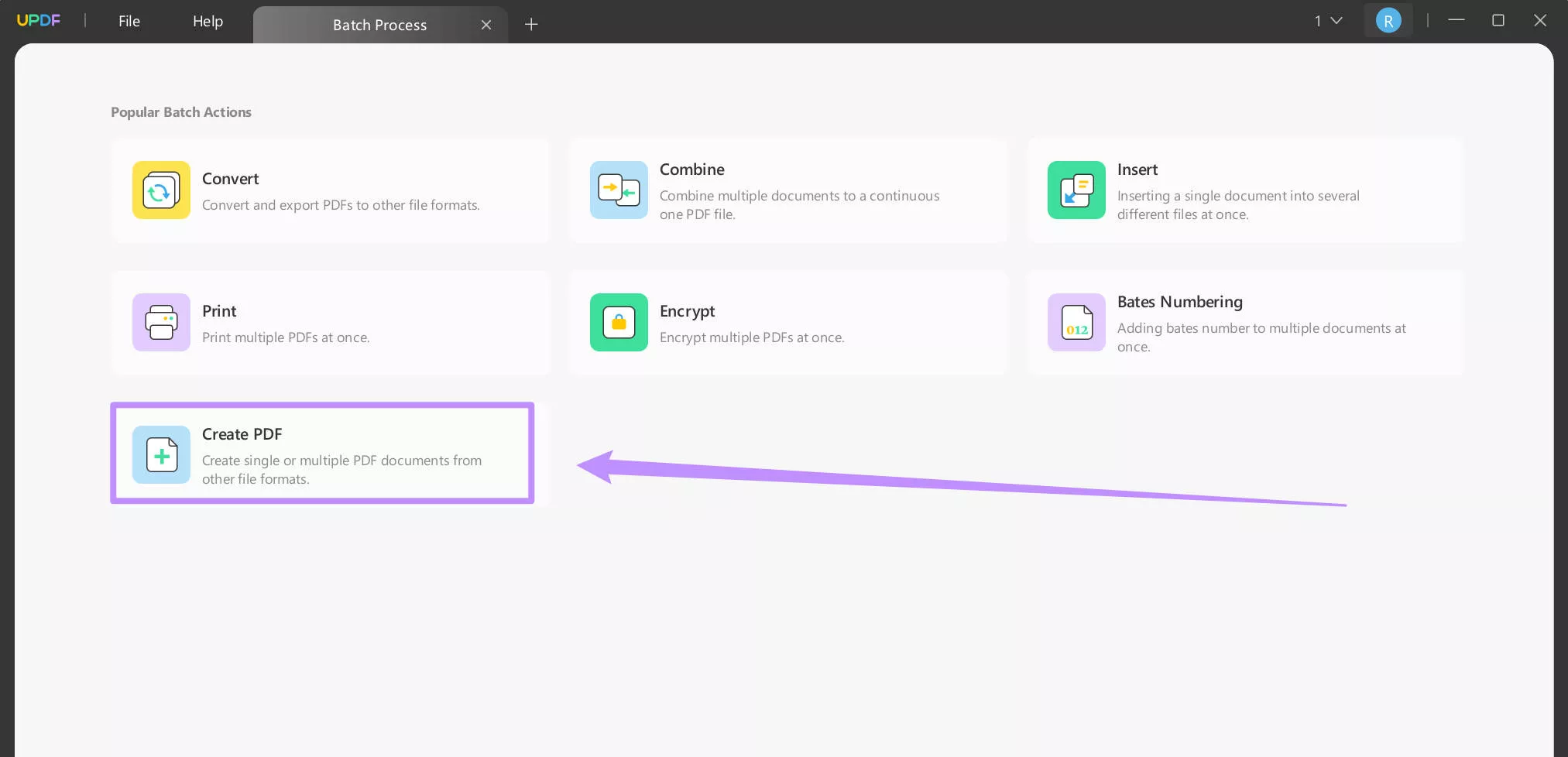The width and height of the screenshot is (1568, 757).
Task: Open the File menu
Action: pyautogui.click(x=129, y=21)
